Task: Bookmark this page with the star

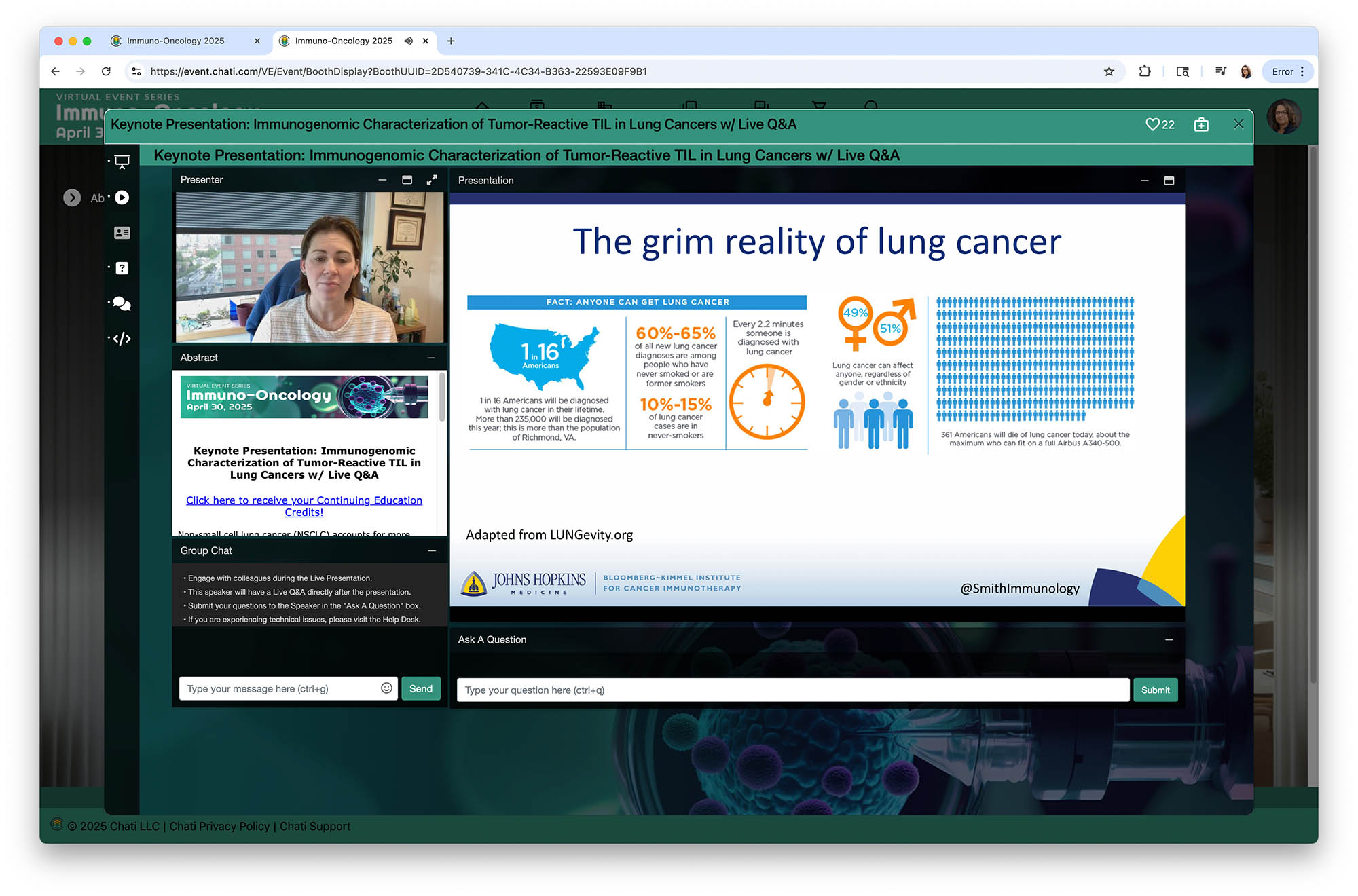Action: [x=1109, y=71]
